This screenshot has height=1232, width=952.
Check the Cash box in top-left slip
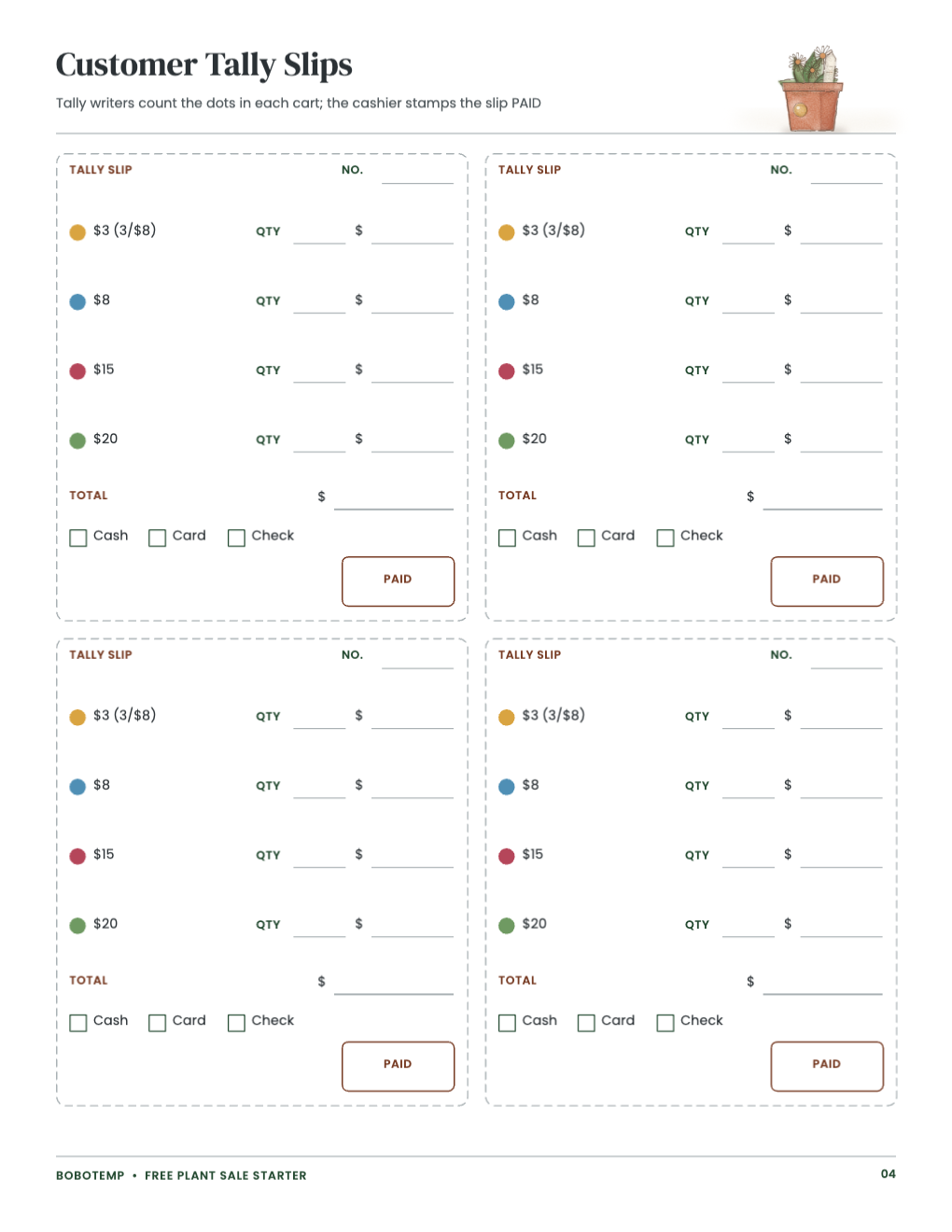78,538
